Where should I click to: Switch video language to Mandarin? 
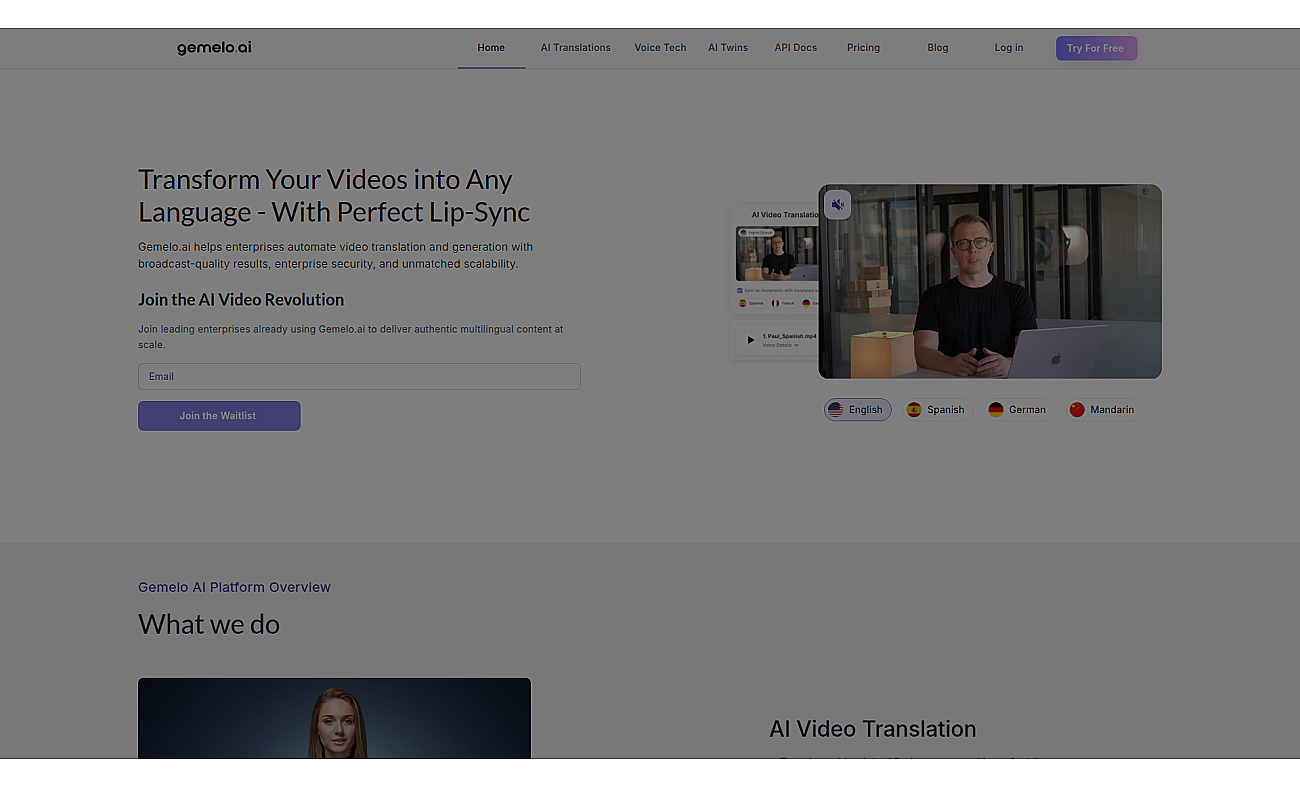(1103, 410)
